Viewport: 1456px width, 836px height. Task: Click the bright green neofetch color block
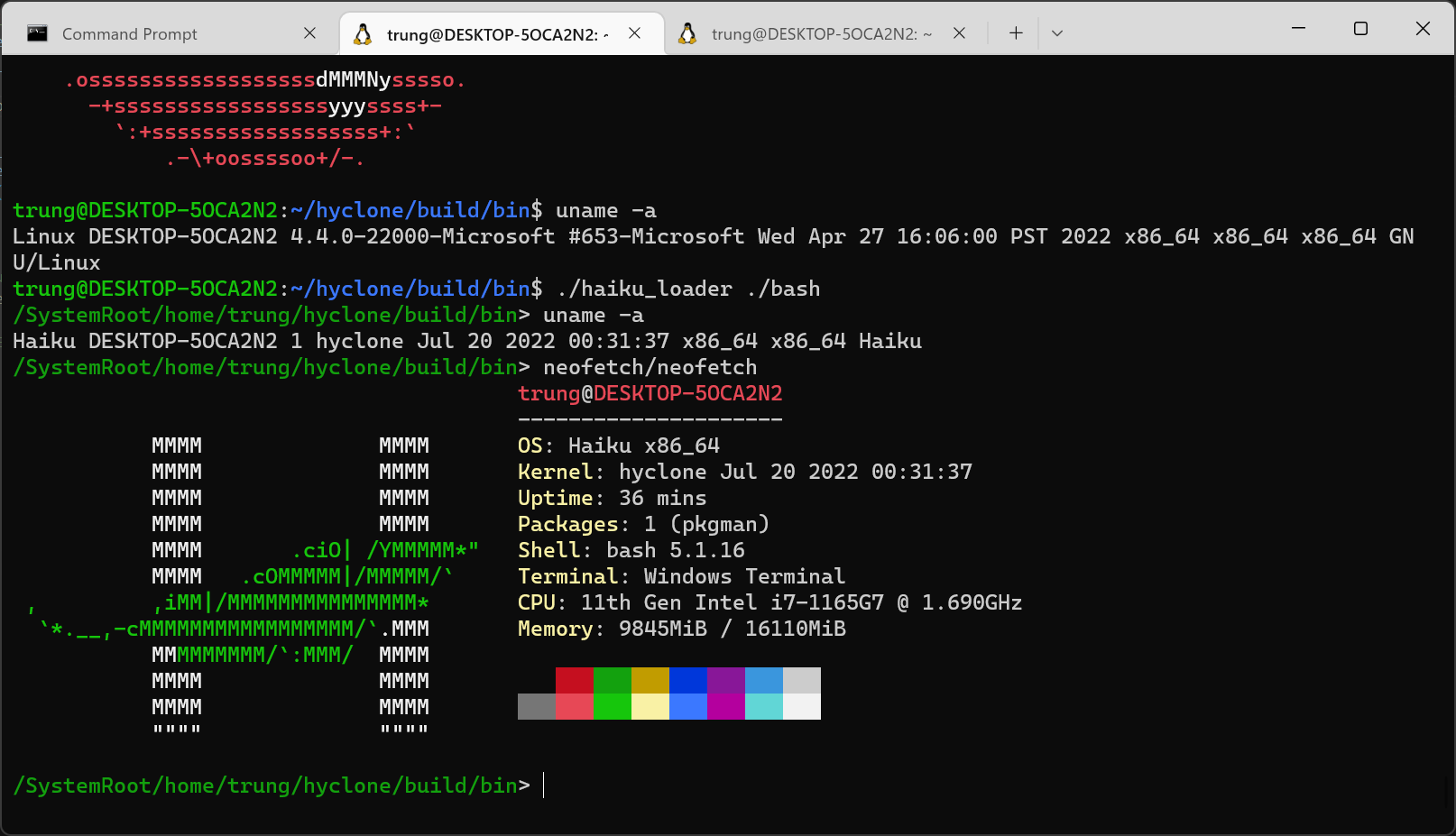(613, 706)
